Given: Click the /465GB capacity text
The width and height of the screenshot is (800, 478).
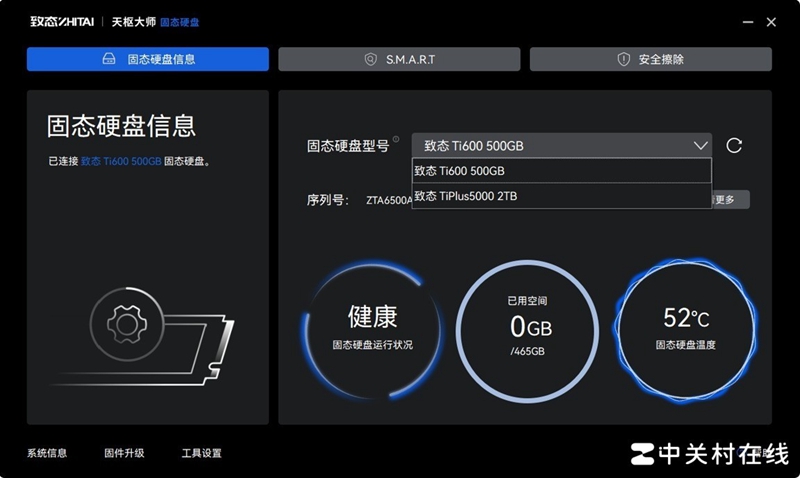Looking at the screenshot, I should click(x=527, y=351).
